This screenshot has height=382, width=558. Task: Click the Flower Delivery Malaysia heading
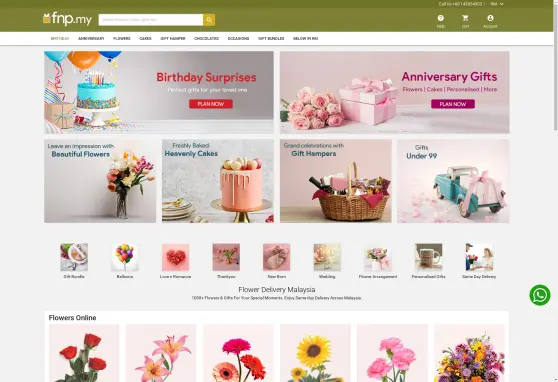[277, 289]
